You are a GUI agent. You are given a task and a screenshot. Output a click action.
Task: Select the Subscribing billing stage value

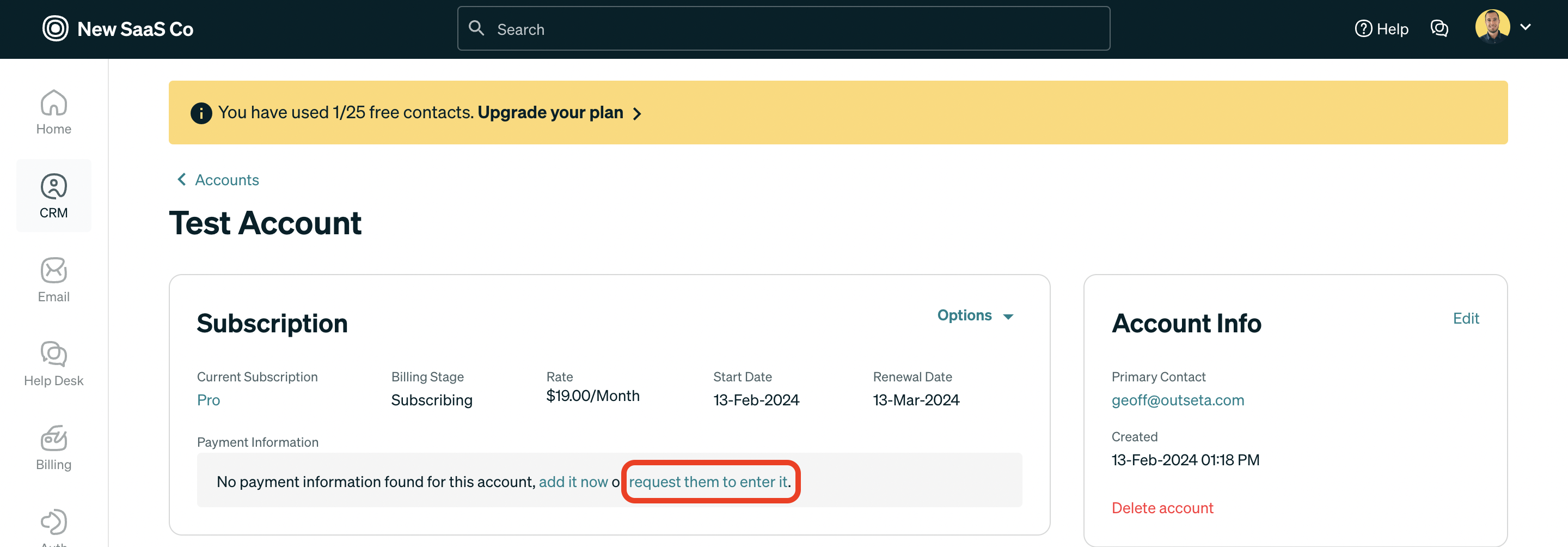pyautogui.click(x=432, y=399)
